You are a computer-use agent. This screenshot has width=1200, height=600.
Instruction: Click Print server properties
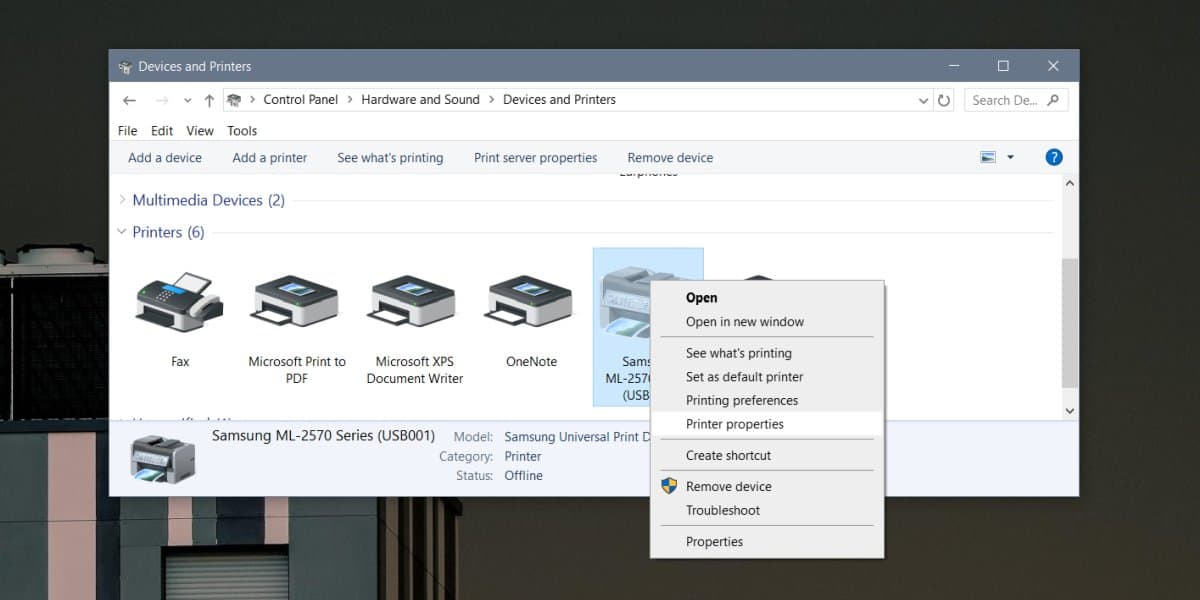coord(535,157)
